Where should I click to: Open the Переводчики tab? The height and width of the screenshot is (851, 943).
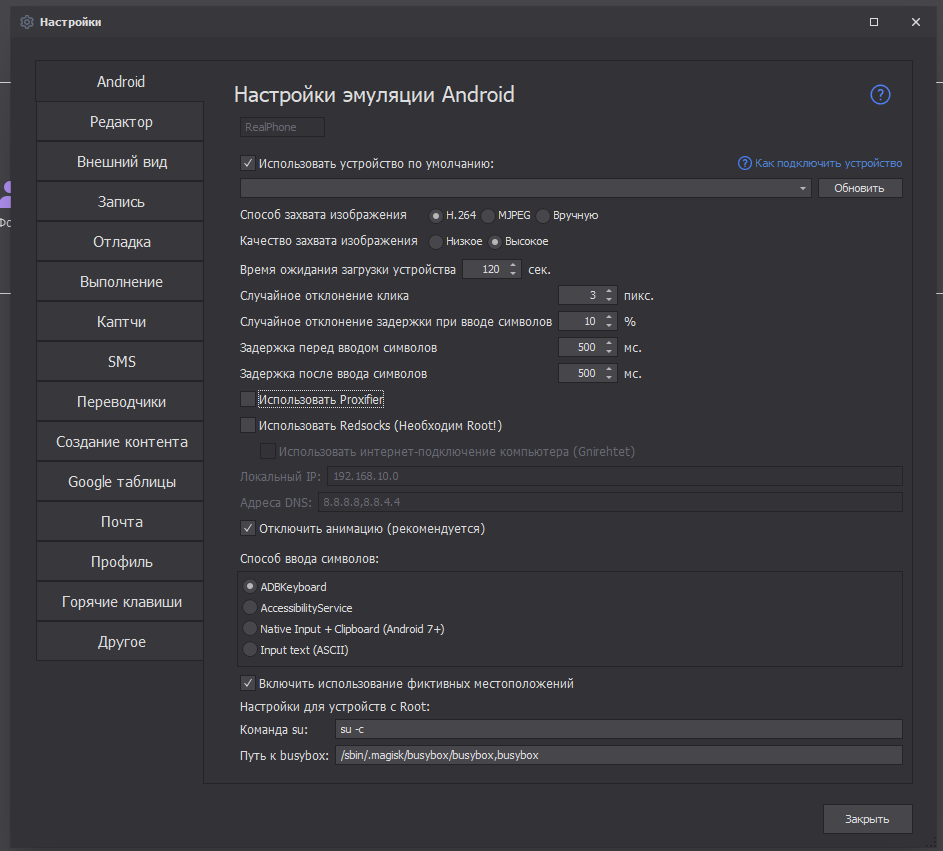click(121, 402)
